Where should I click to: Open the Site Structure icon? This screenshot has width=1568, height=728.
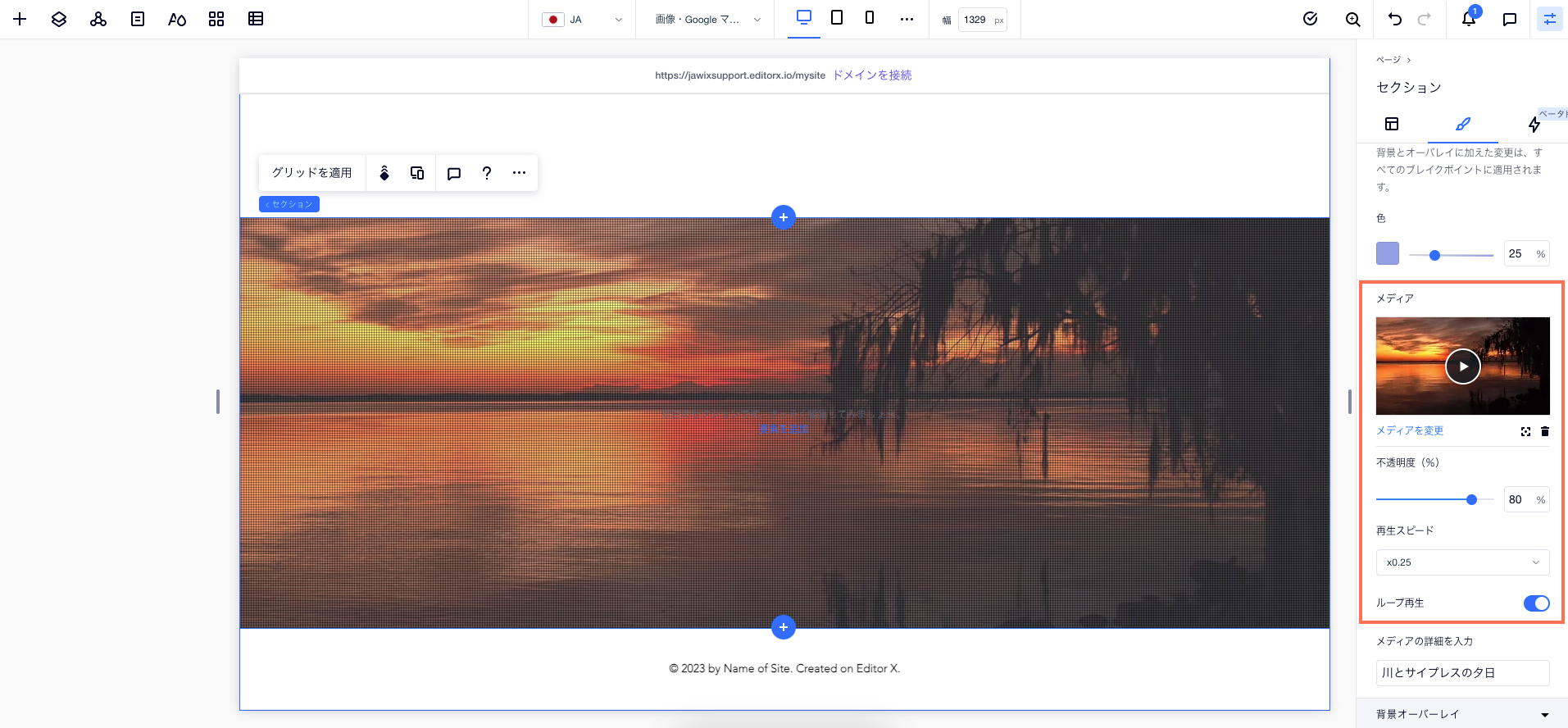pos(98,19)
